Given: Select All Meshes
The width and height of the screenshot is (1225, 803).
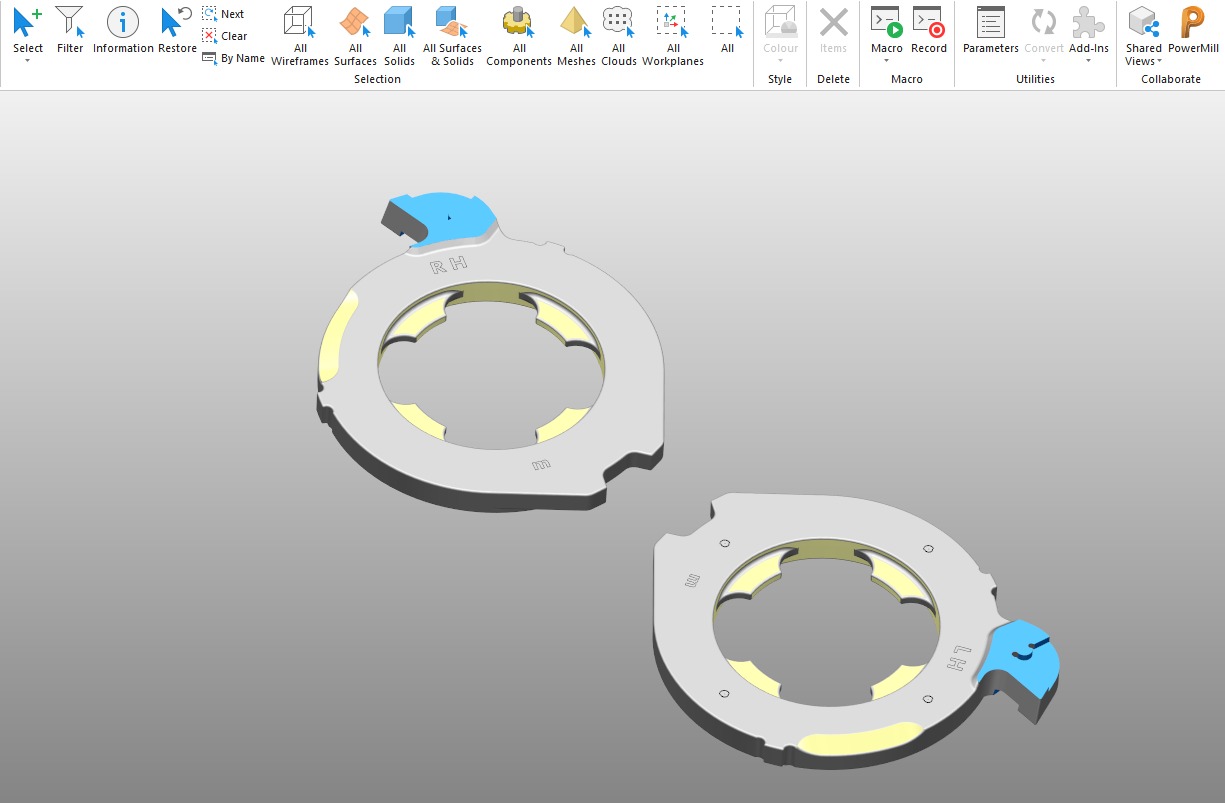Looking at the screenshot, I should (576, 35).
